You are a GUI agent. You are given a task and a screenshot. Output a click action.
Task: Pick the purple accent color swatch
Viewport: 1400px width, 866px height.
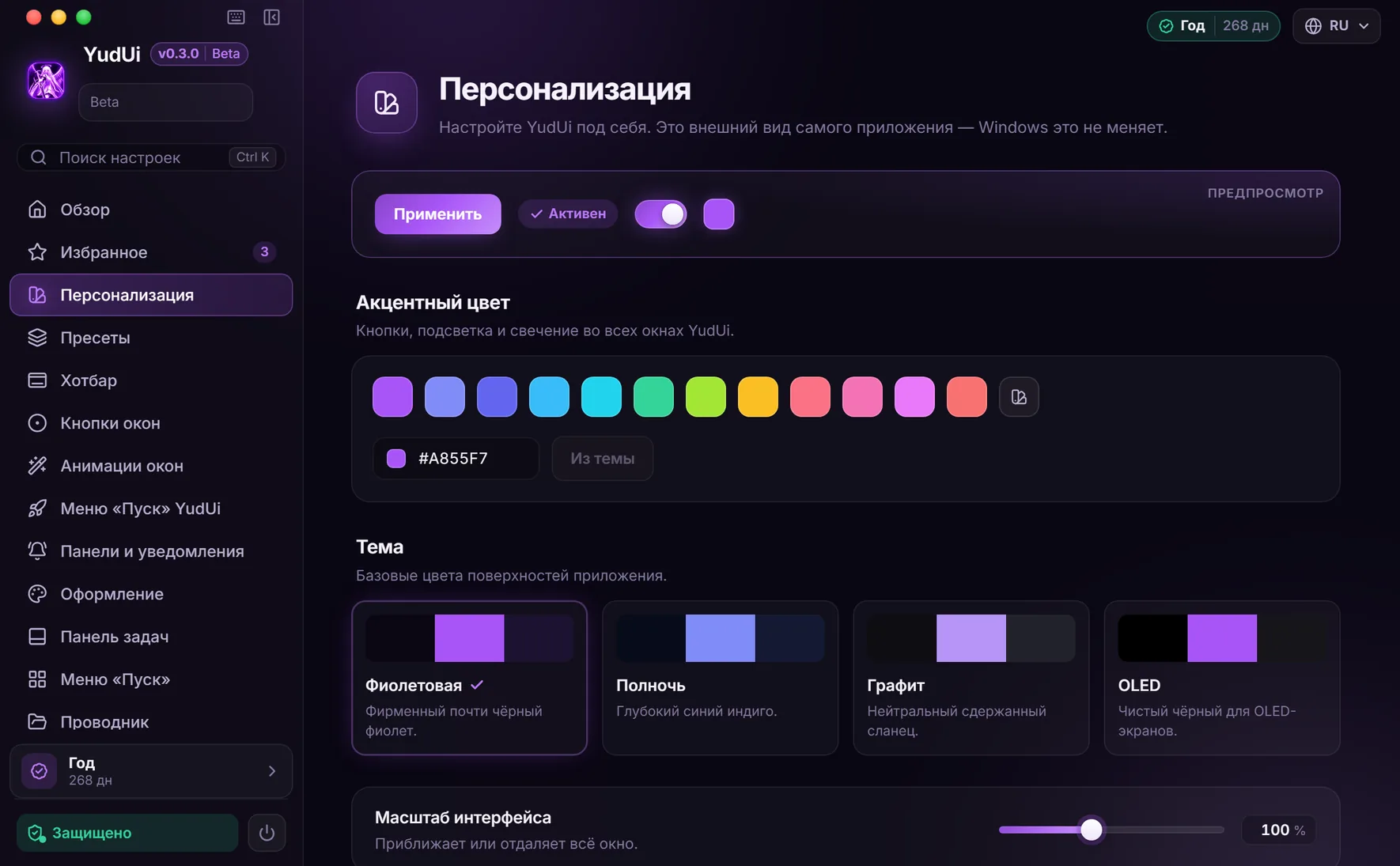click(x=392, y=397)
